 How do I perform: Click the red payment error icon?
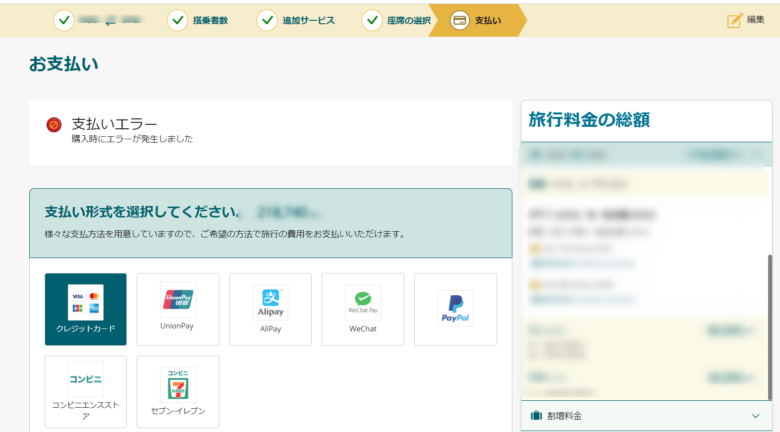pos(54,125)
